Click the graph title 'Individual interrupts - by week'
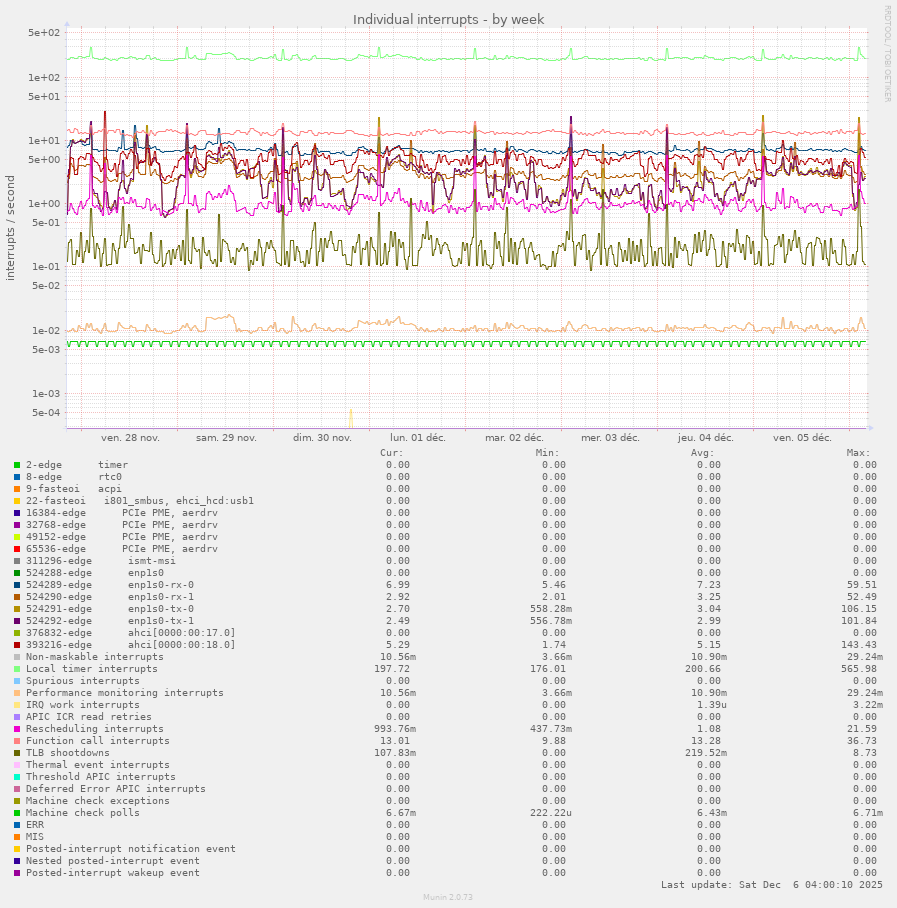 448,19
